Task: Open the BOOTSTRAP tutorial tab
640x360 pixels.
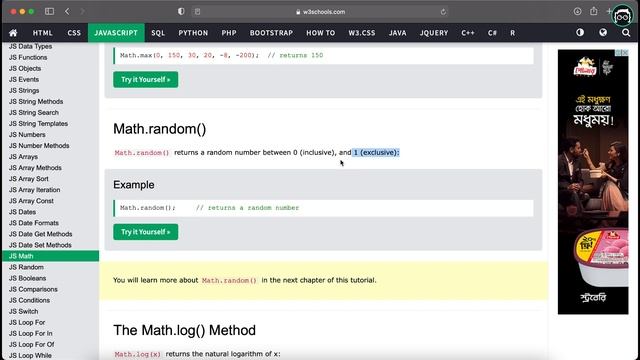Action: tap(271, 33)
